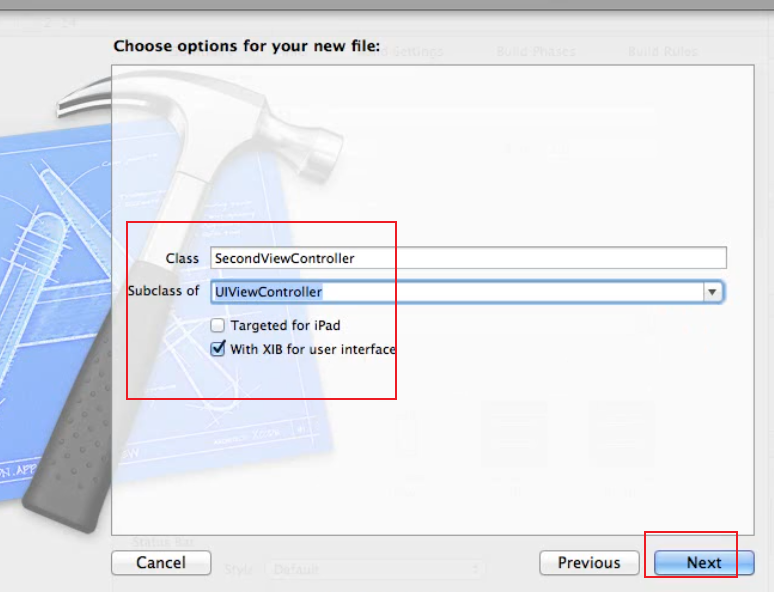The height and width of the screenshot is (592, 774).
Task: Uncheck With XIB for user interface
Action: pyautogui.click(x=218, y=349)
